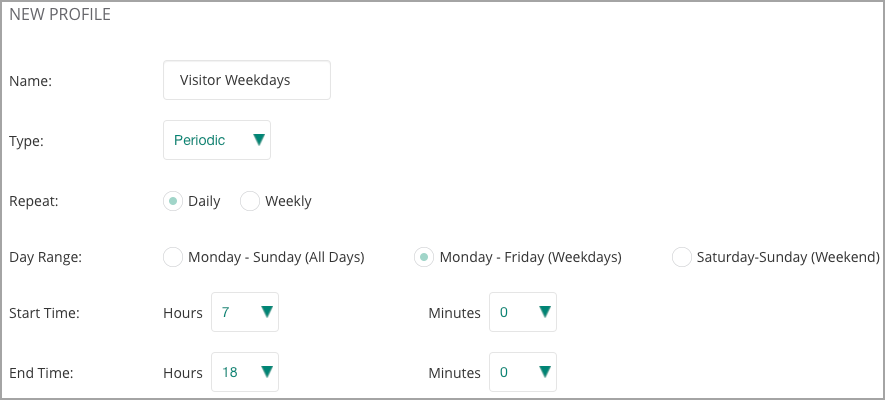
Task: Select the Weekly repeat radio button
Action: point(249,201)
